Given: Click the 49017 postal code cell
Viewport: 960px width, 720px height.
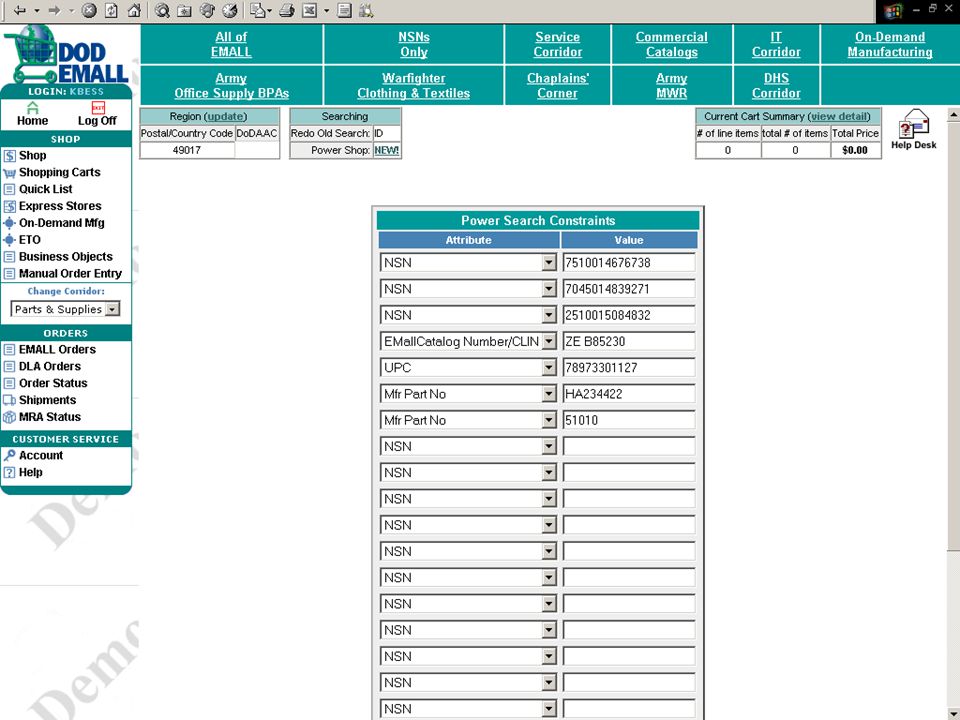Looking at the screenshot, I should 187,150.
